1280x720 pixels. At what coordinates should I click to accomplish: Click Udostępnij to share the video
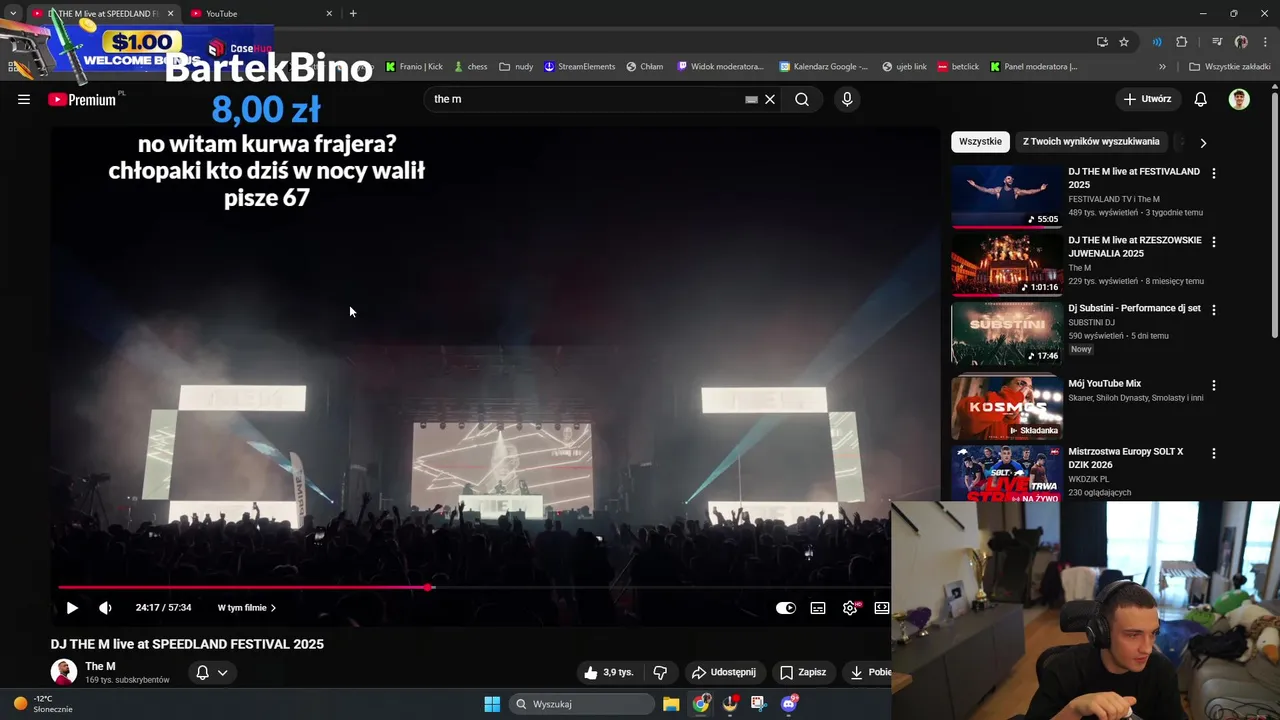click(723, 673)
